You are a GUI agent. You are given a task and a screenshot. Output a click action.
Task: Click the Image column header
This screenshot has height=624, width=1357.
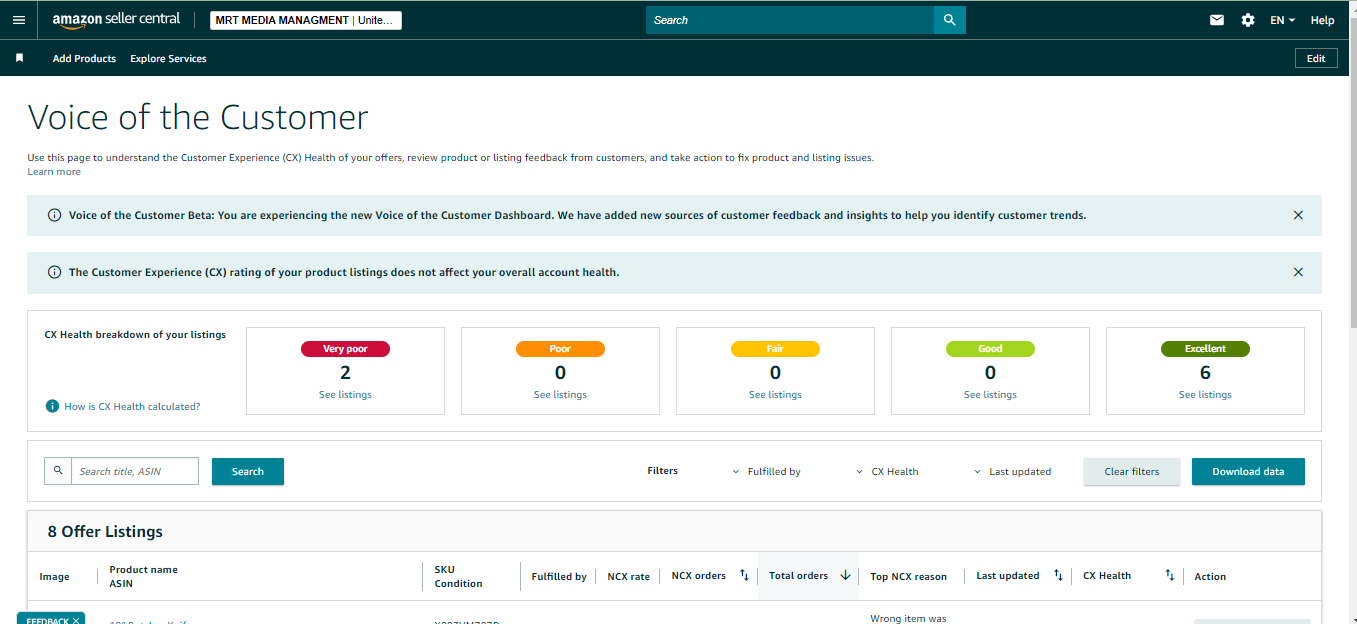click(x=54, y=576)
